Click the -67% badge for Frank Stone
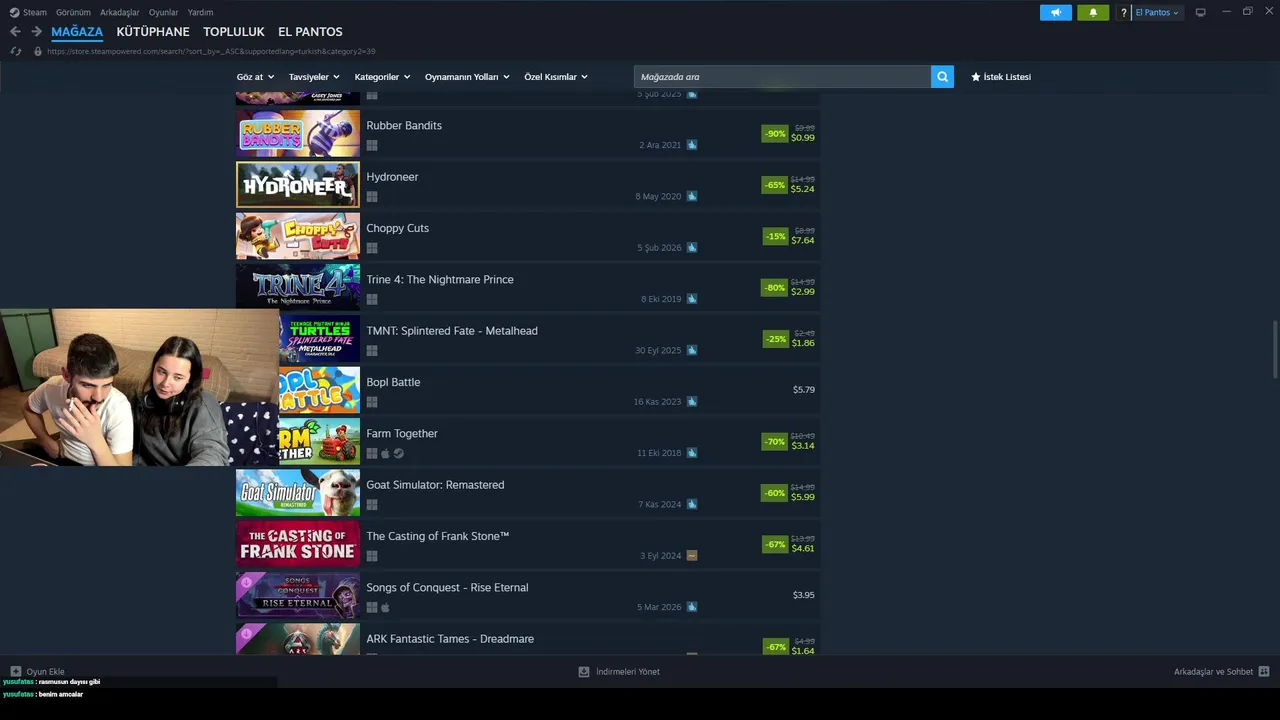The height and width of the screenshot is (720, 1280). click(775, 545)
